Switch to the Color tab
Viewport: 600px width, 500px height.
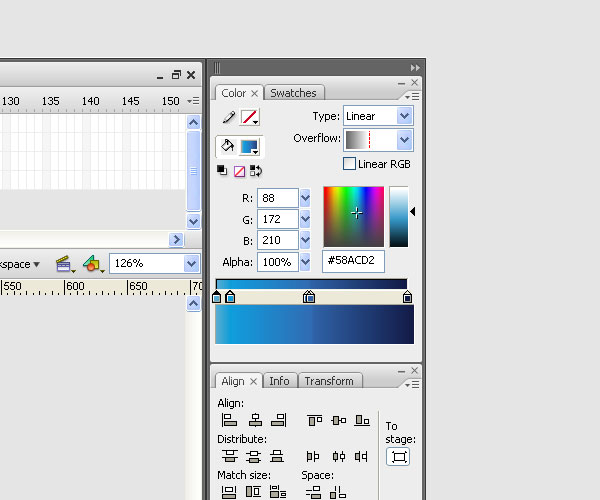(233, 93)
